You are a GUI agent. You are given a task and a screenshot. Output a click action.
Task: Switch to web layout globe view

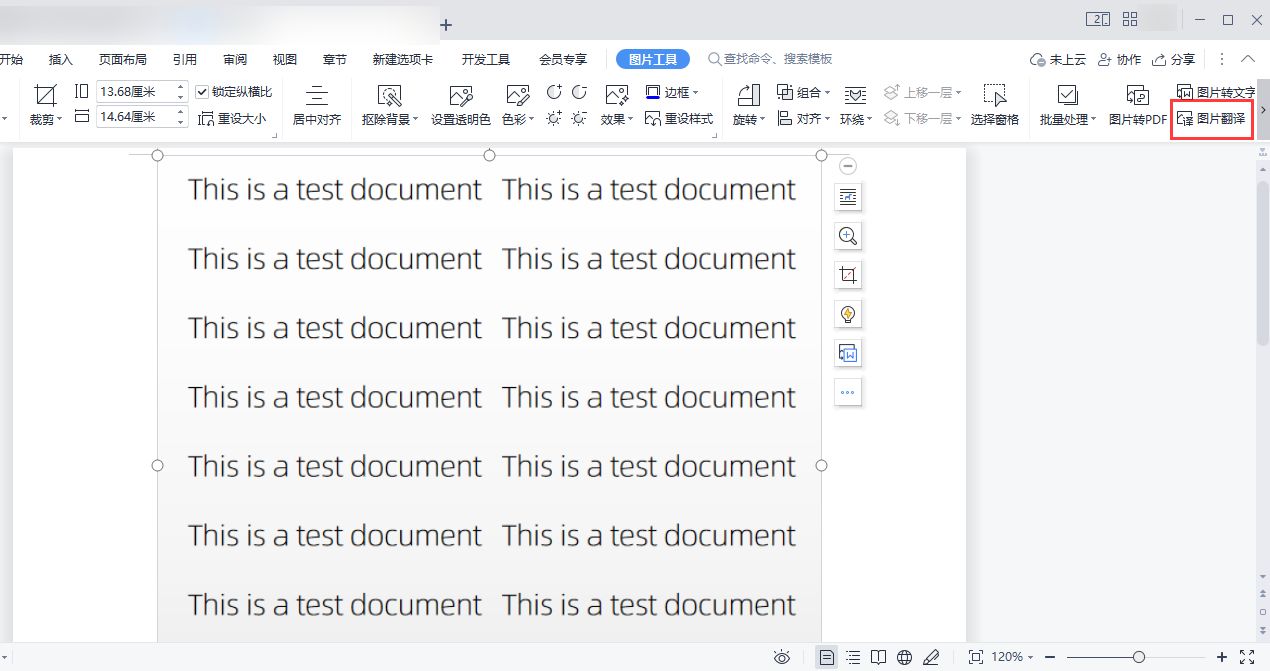905,657
